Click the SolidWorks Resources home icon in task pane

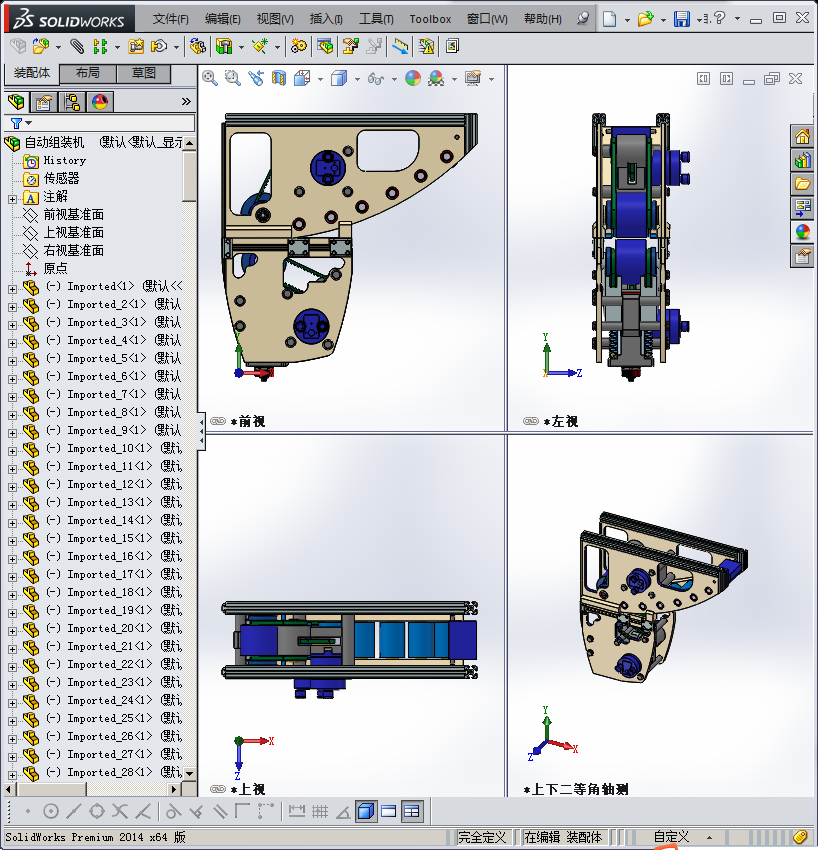pyautogui.click(x=803, y=136)
